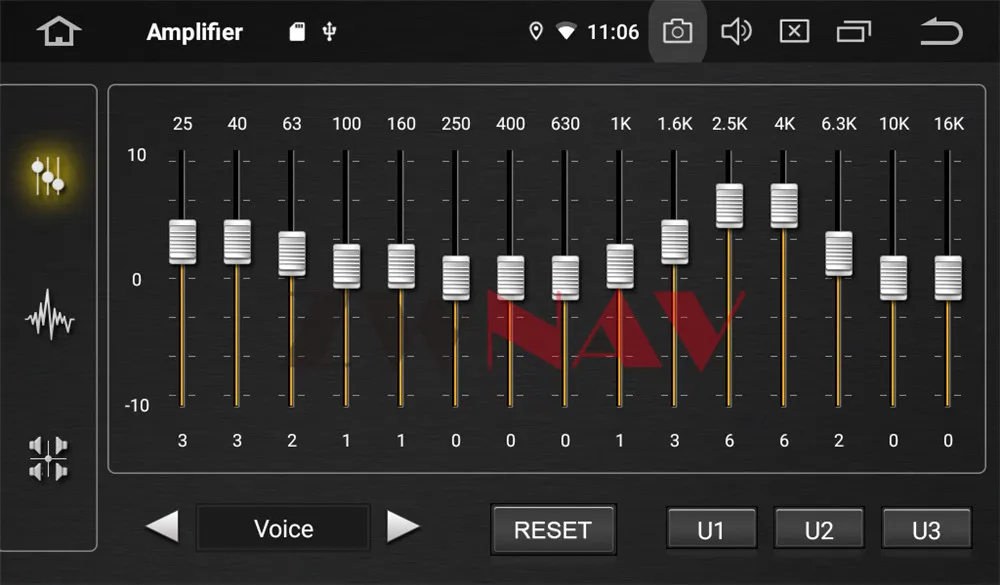
Task: Tap the close-app X box icon
Action: pos(794,31)
